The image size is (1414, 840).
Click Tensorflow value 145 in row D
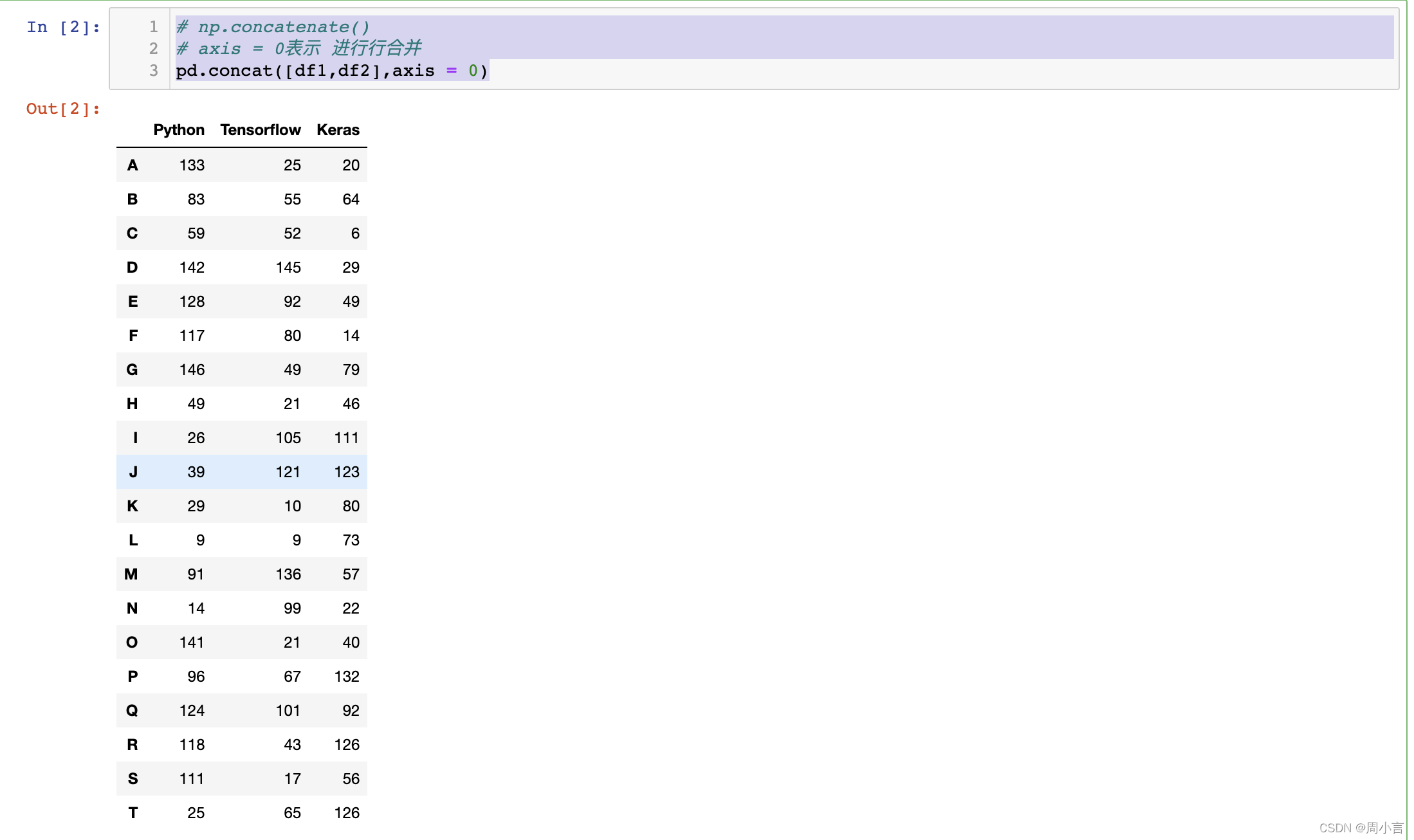click(288, 268)
